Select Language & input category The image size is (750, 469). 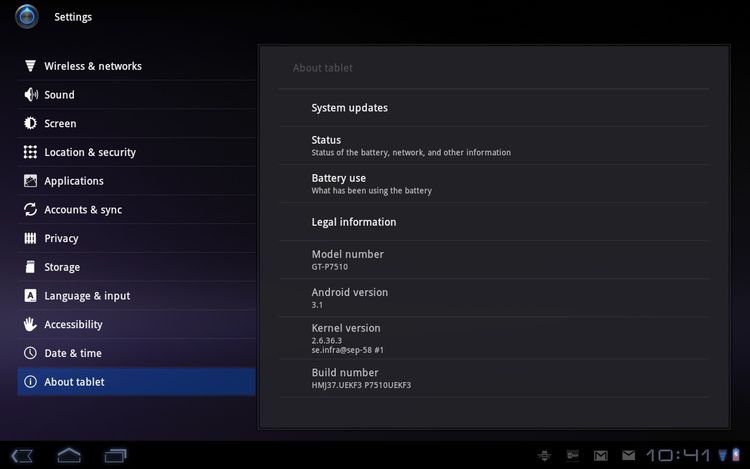click(87, 296)
